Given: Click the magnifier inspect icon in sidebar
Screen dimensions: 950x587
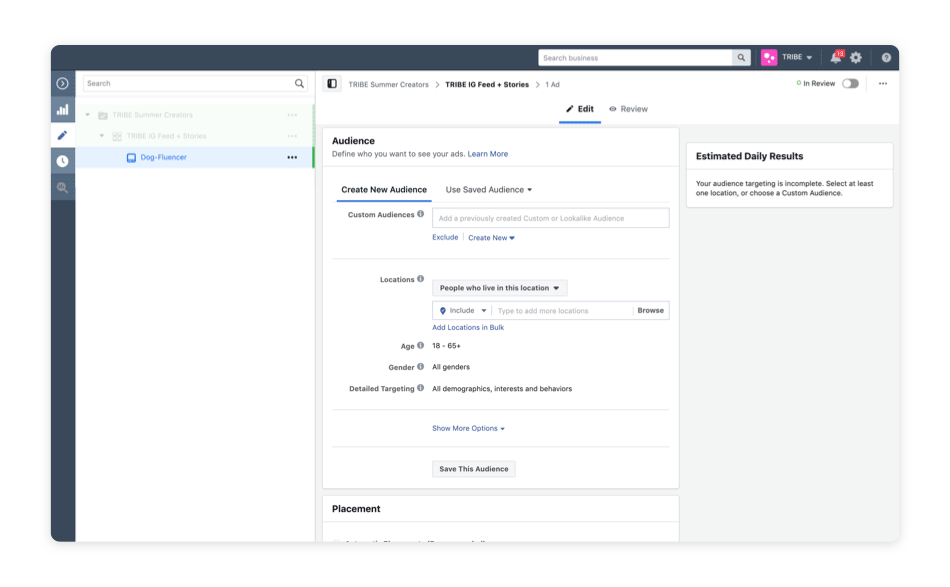Looking at the screenshot, I should [x=62, y=187].
